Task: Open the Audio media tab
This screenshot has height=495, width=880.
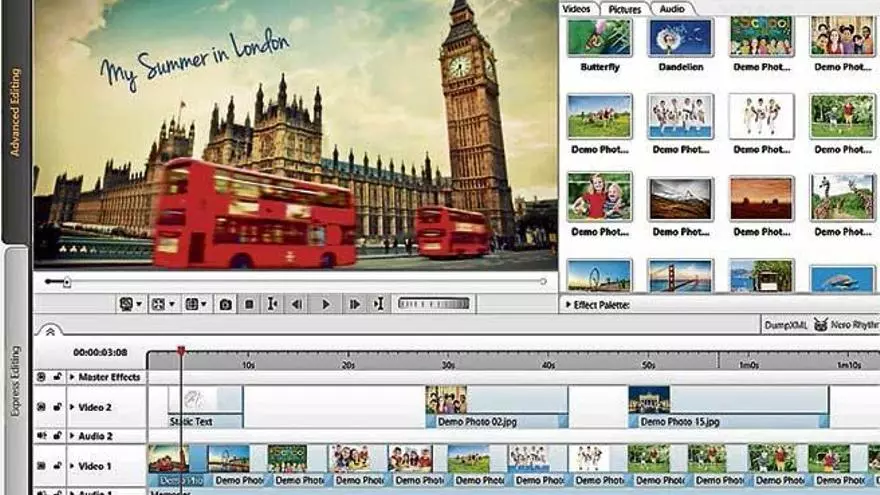Action: pos(672,8)
